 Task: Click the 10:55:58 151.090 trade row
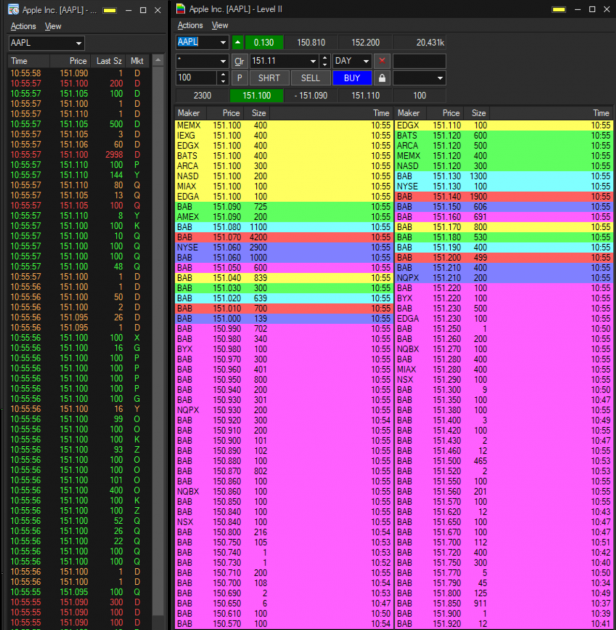pyautogui.click(x=80, y=73)
